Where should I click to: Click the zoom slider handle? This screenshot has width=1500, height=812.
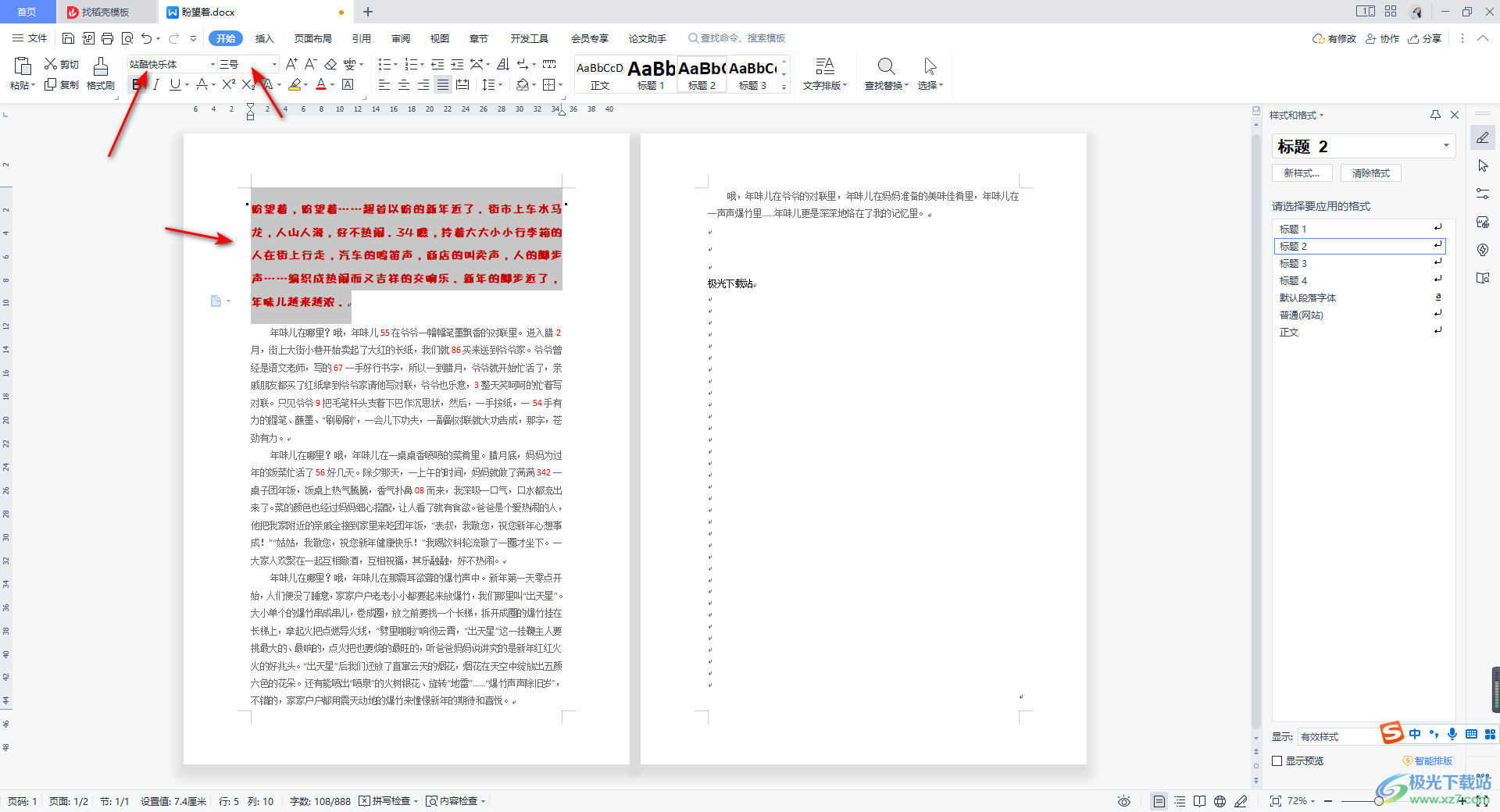click(x=1379, y=801)
